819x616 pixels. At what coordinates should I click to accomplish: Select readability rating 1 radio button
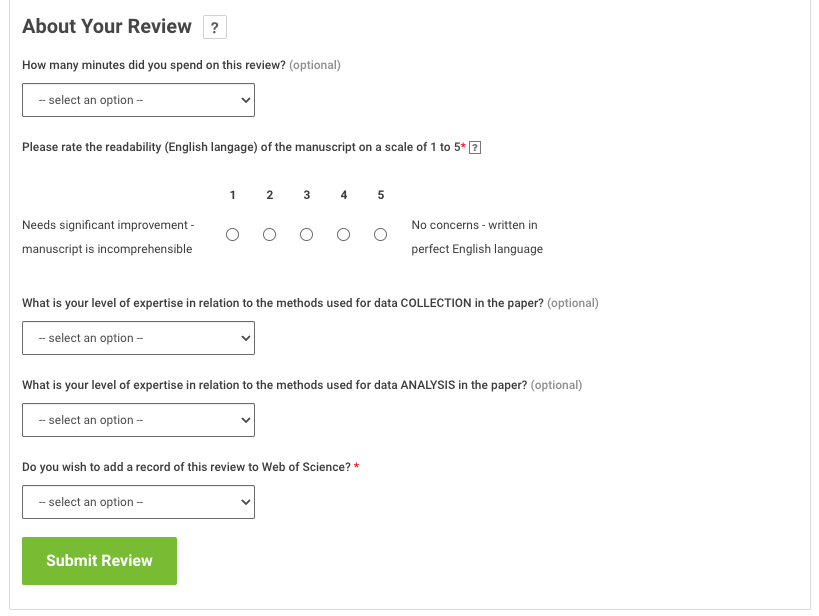pos(233,235)
